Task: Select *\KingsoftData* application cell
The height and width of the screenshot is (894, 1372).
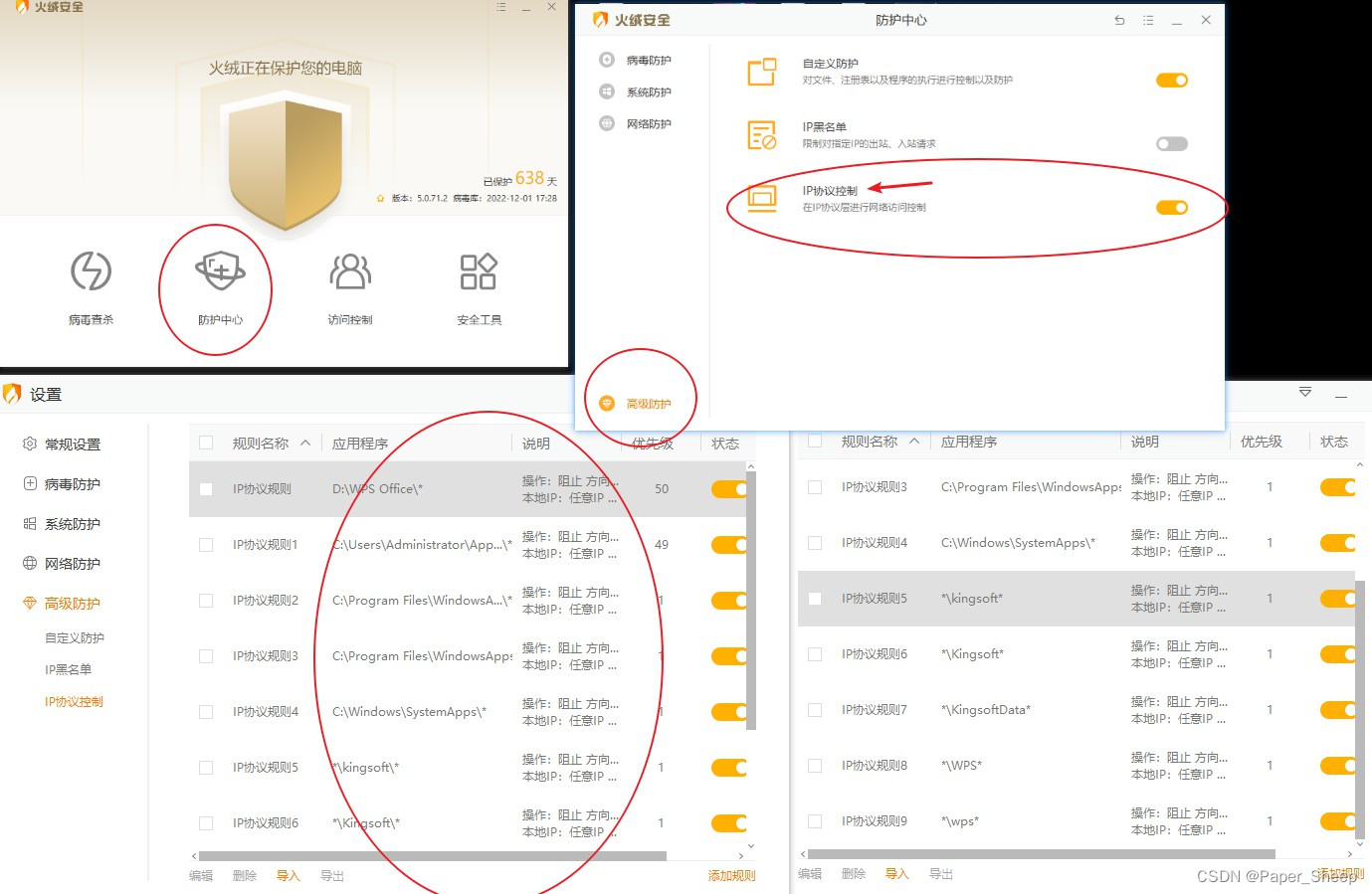Action: (x=986, y=710)
